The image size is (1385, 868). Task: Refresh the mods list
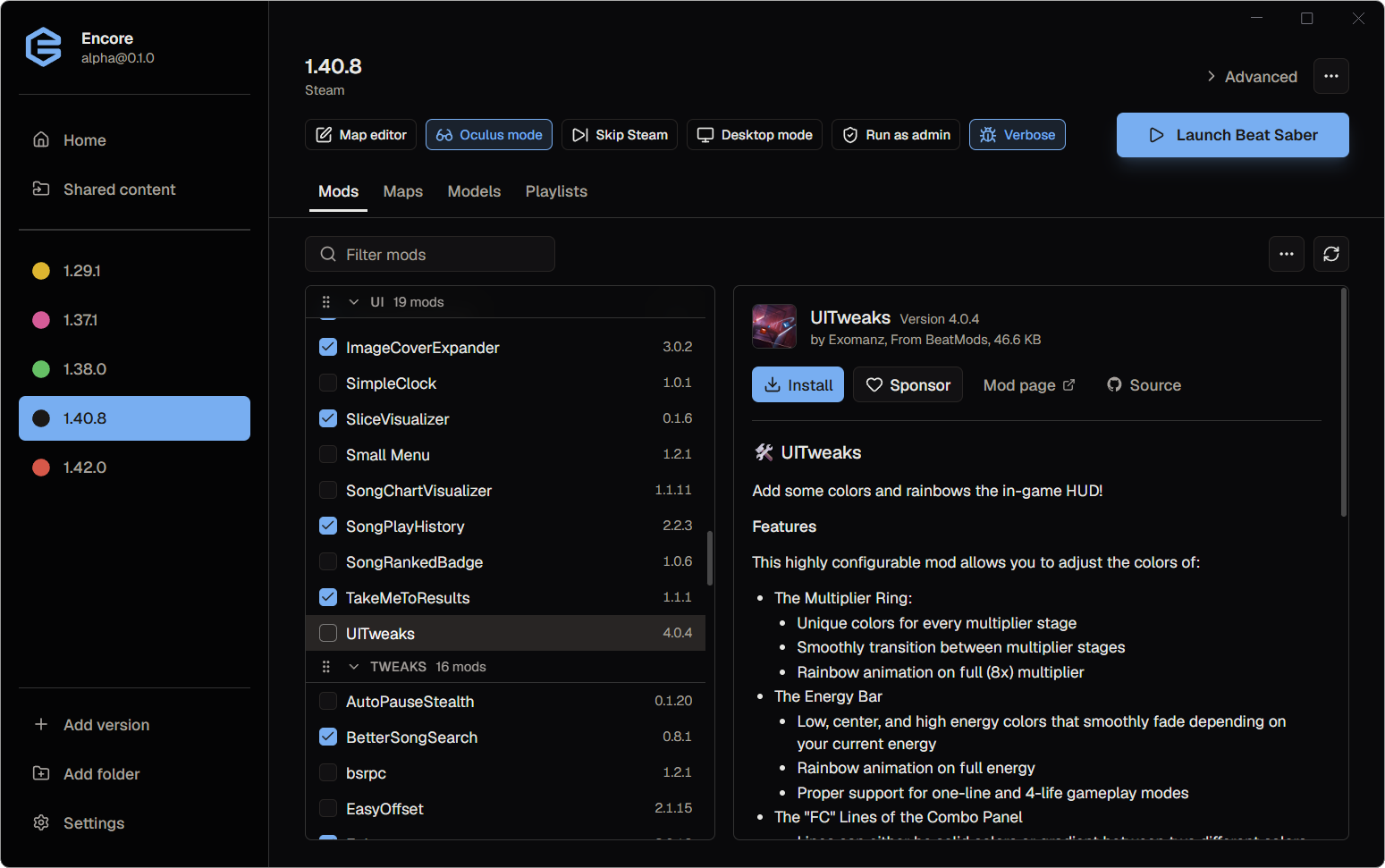pyautogui.click(x=1331, y=254)
